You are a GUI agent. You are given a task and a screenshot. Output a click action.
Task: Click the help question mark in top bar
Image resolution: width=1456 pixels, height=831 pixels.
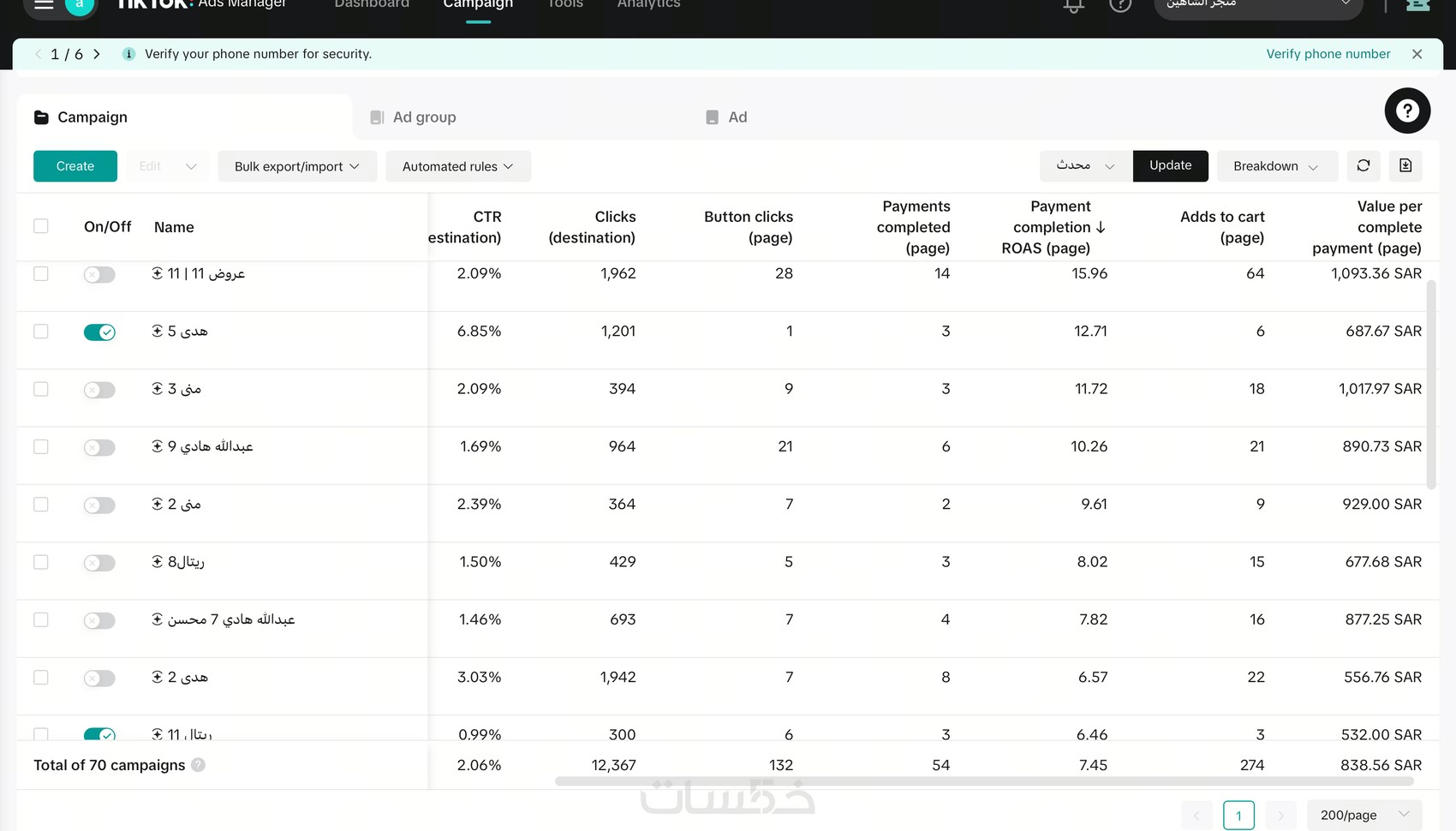1120,5
